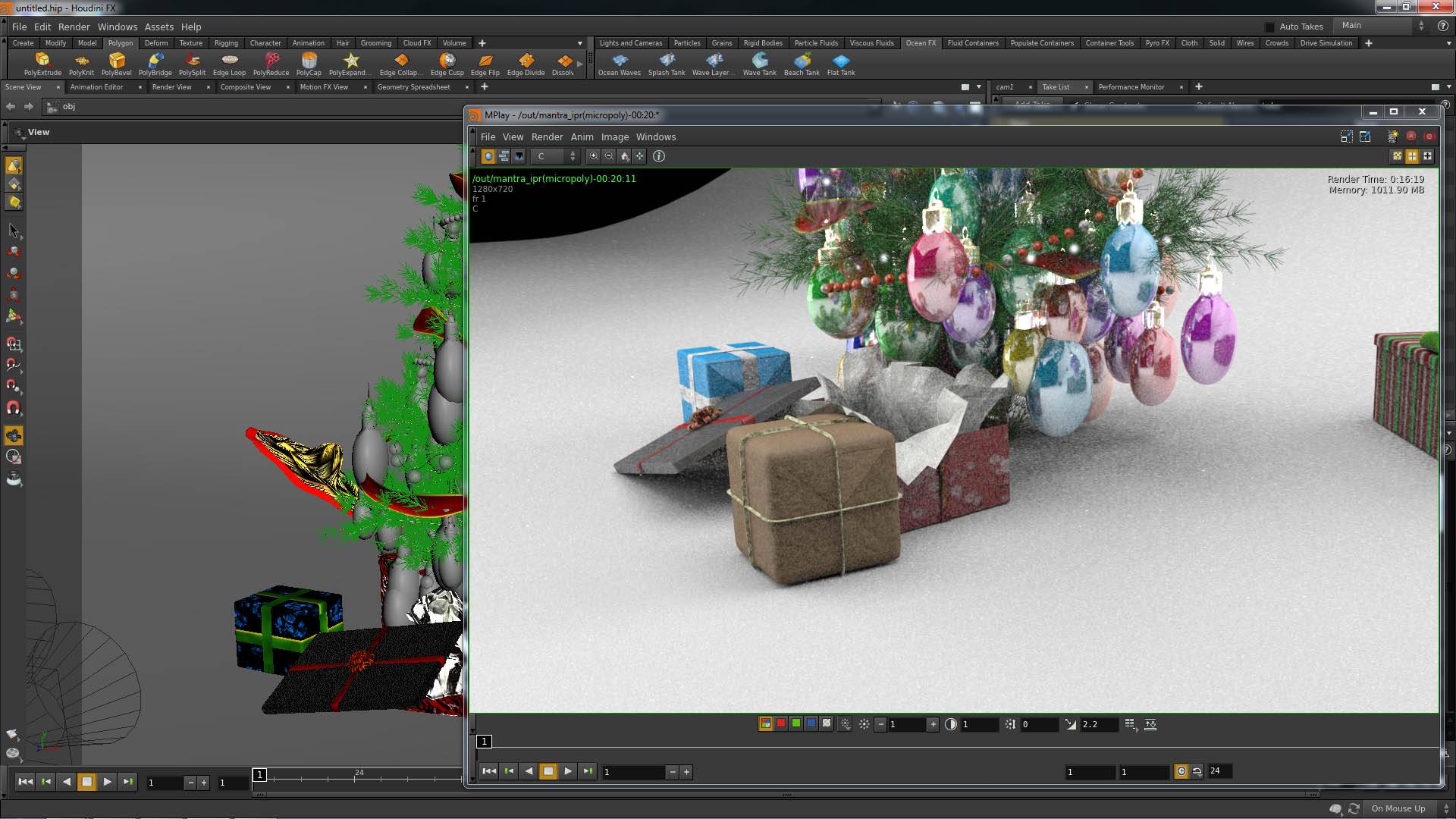1456x819 pixels.
Task: Click the MPlay FPS value 24 field
Action: [1220, 771]
